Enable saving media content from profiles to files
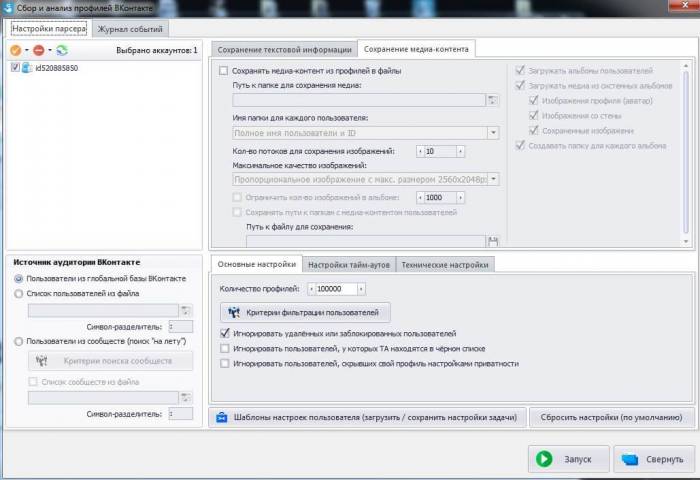700x480 pixels. click(224, 72)
